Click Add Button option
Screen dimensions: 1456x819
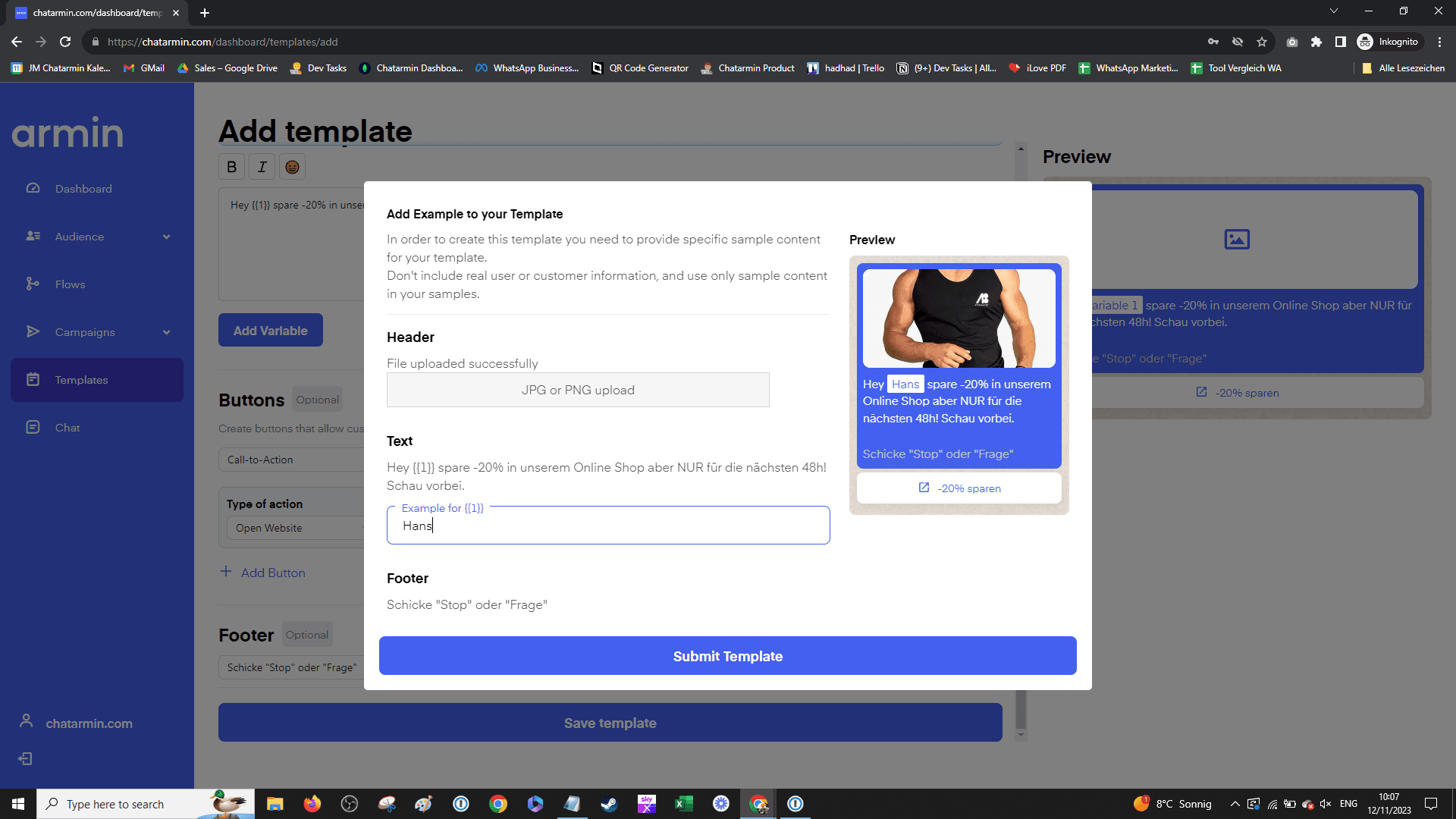pos(263,573)
